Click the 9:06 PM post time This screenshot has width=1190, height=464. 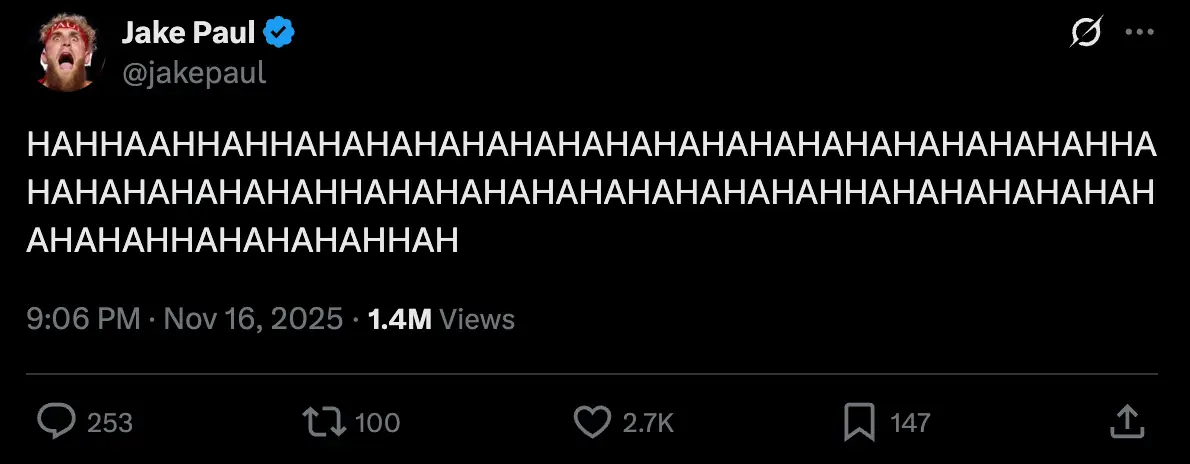pos(83,319)
